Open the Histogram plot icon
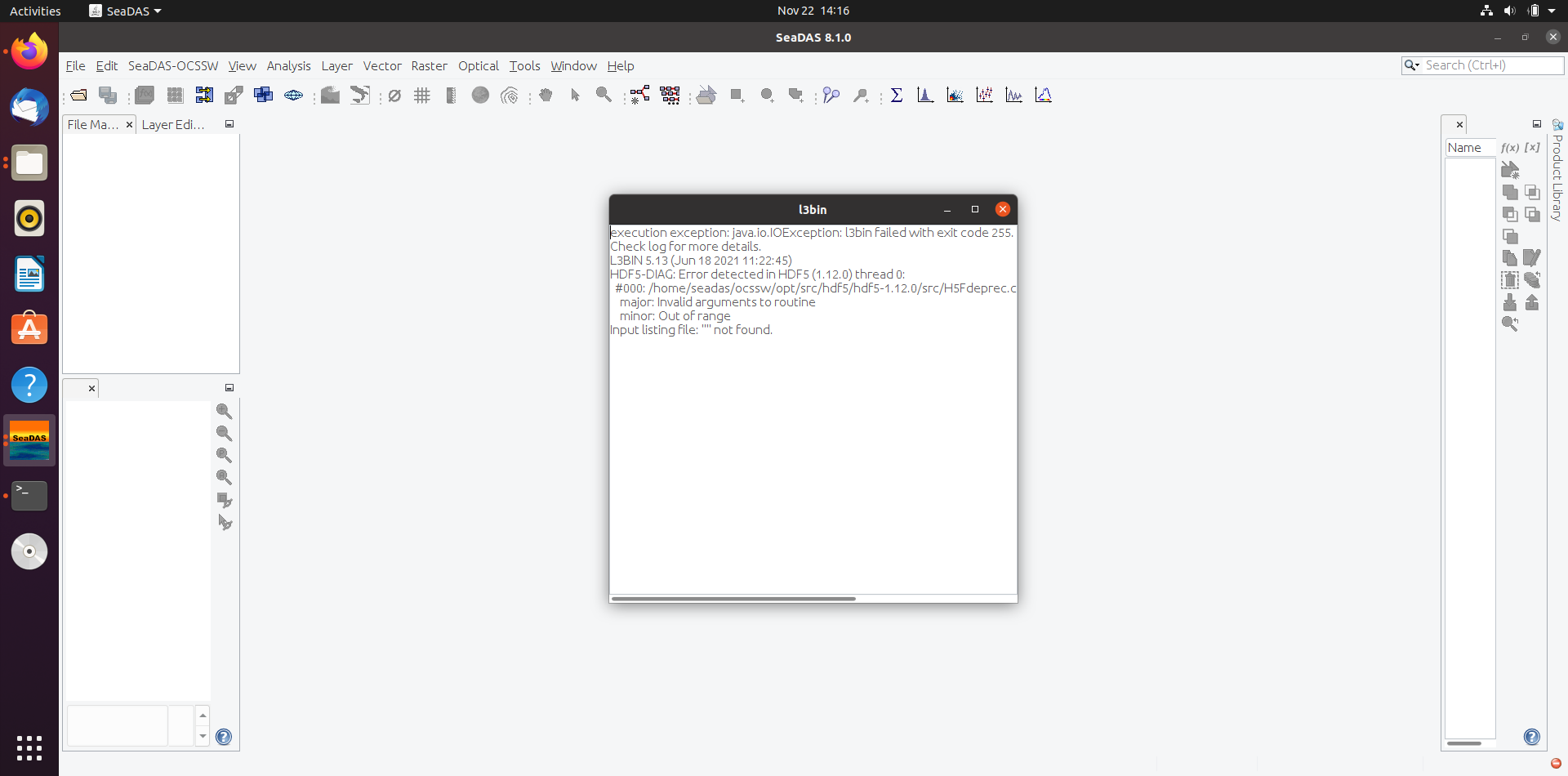1568x776 pixels. 924,95
